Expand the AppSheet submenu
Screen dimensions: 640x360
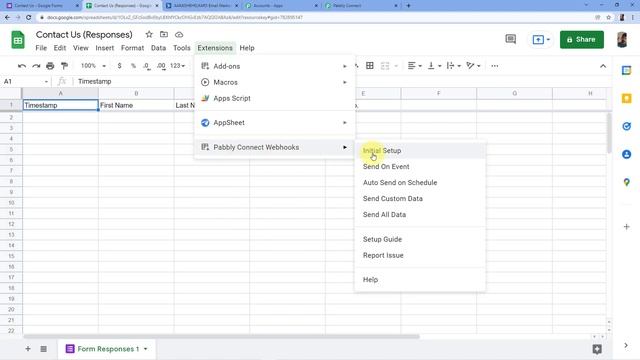(x=275, y=122)
